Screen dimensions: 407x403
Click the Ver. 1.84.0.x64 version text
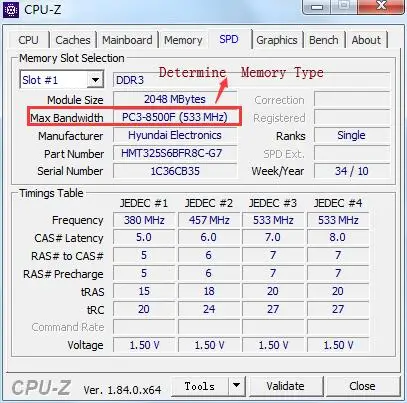point(122,390)
